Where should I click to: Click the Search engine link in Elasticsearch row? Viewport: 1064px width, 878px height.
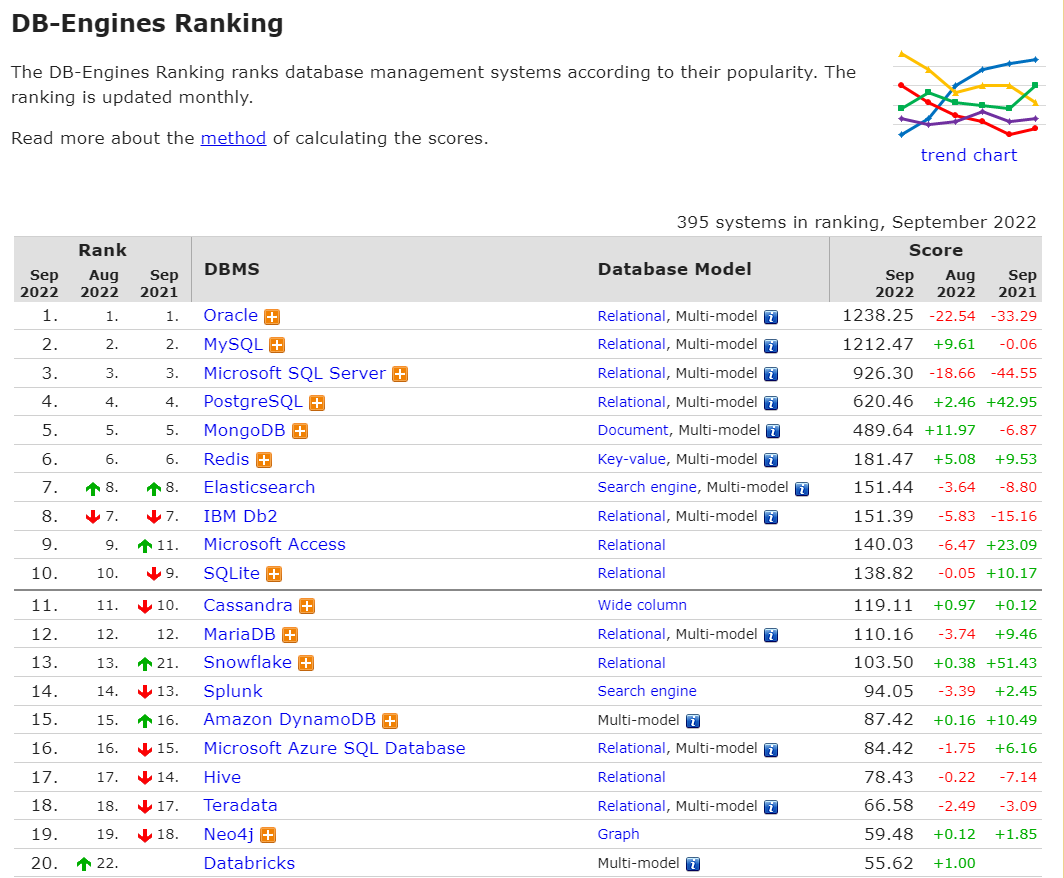click(x=647, y=487)
